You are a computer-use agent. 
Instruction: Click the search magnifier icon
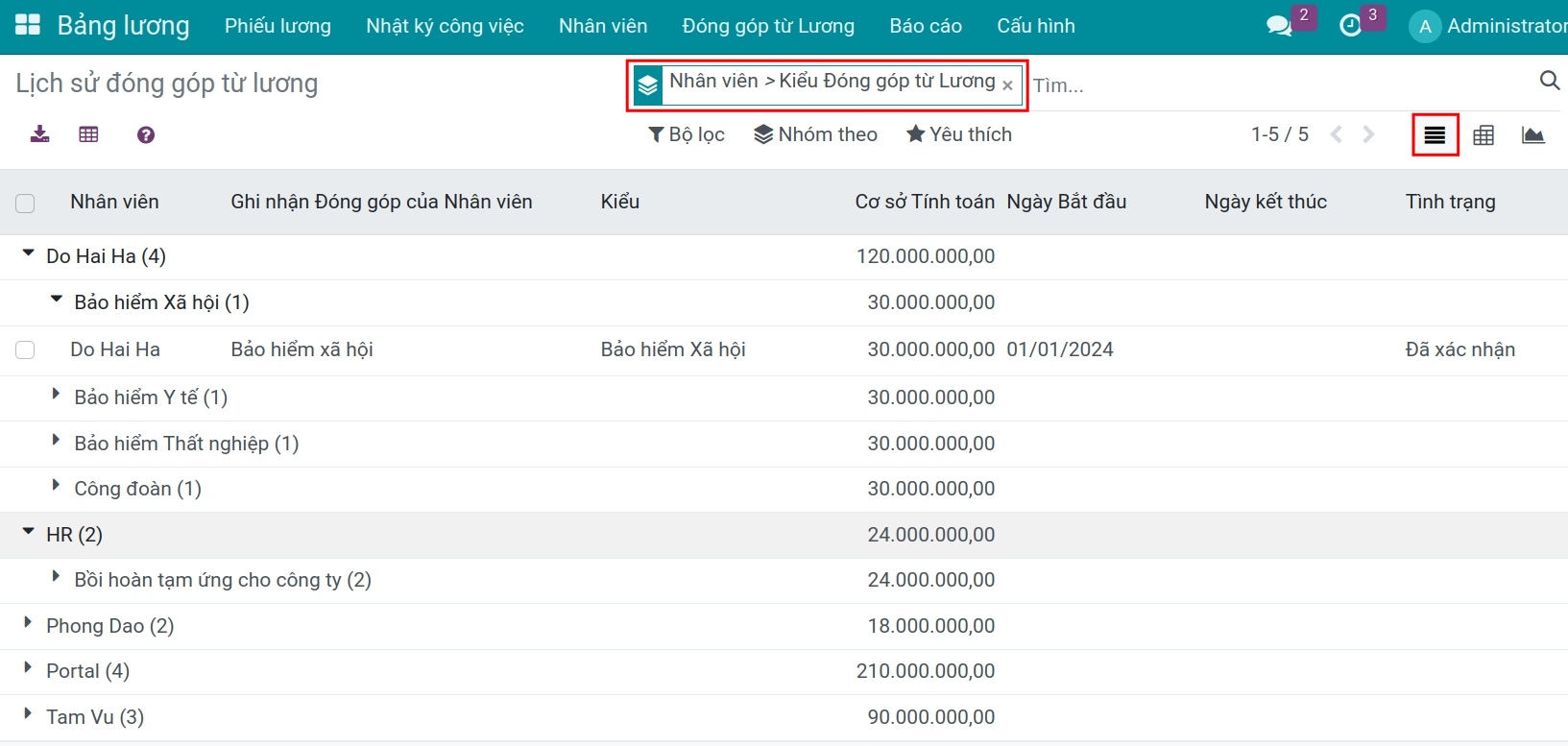[1549, 81]
